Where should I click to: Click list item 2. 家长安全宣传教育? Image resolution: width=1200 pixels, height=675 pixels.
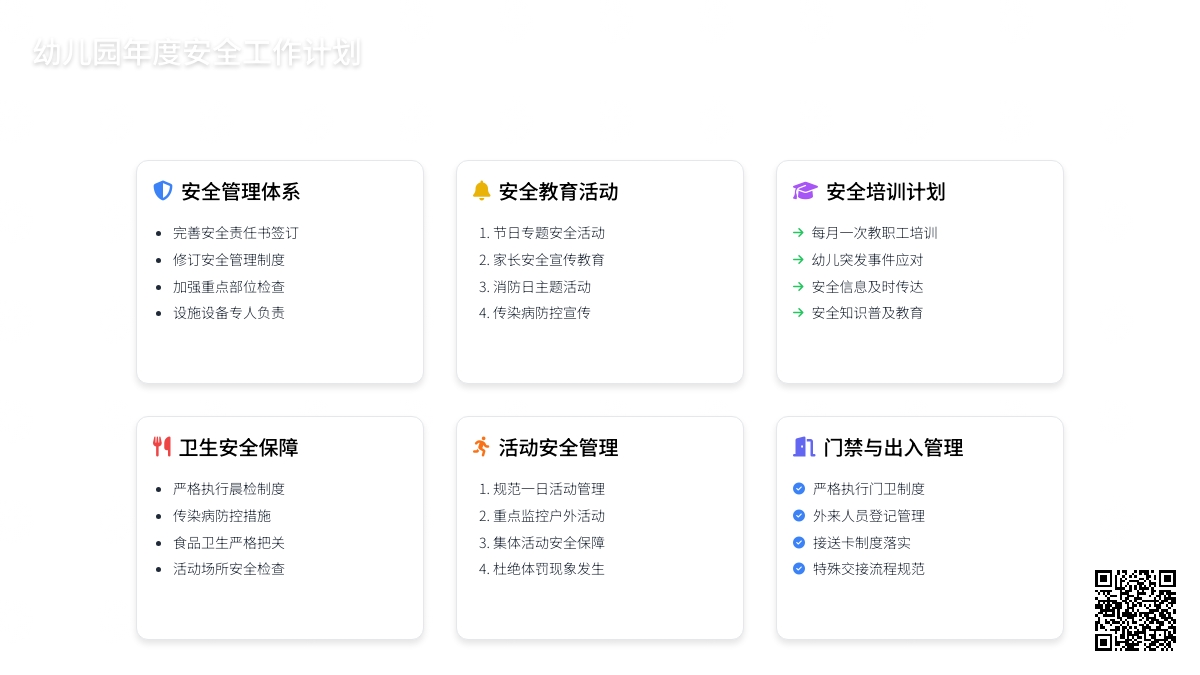[542, 260]
